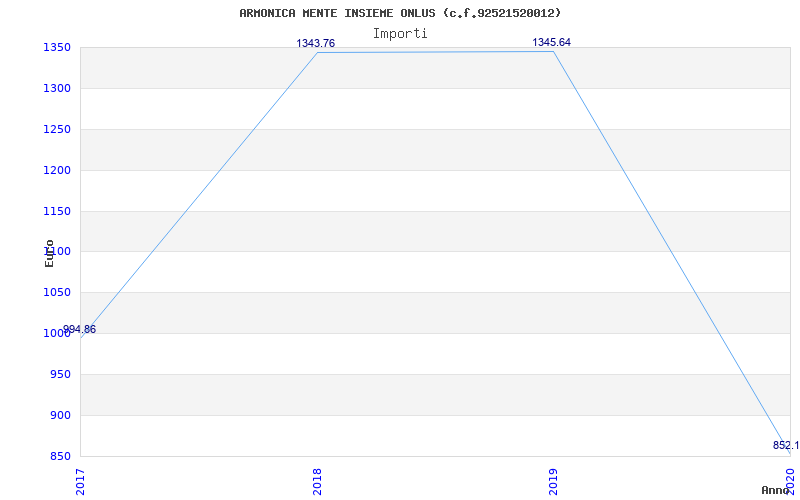Select data label 1343.76
Screen dimensions: 800x500
315,43
